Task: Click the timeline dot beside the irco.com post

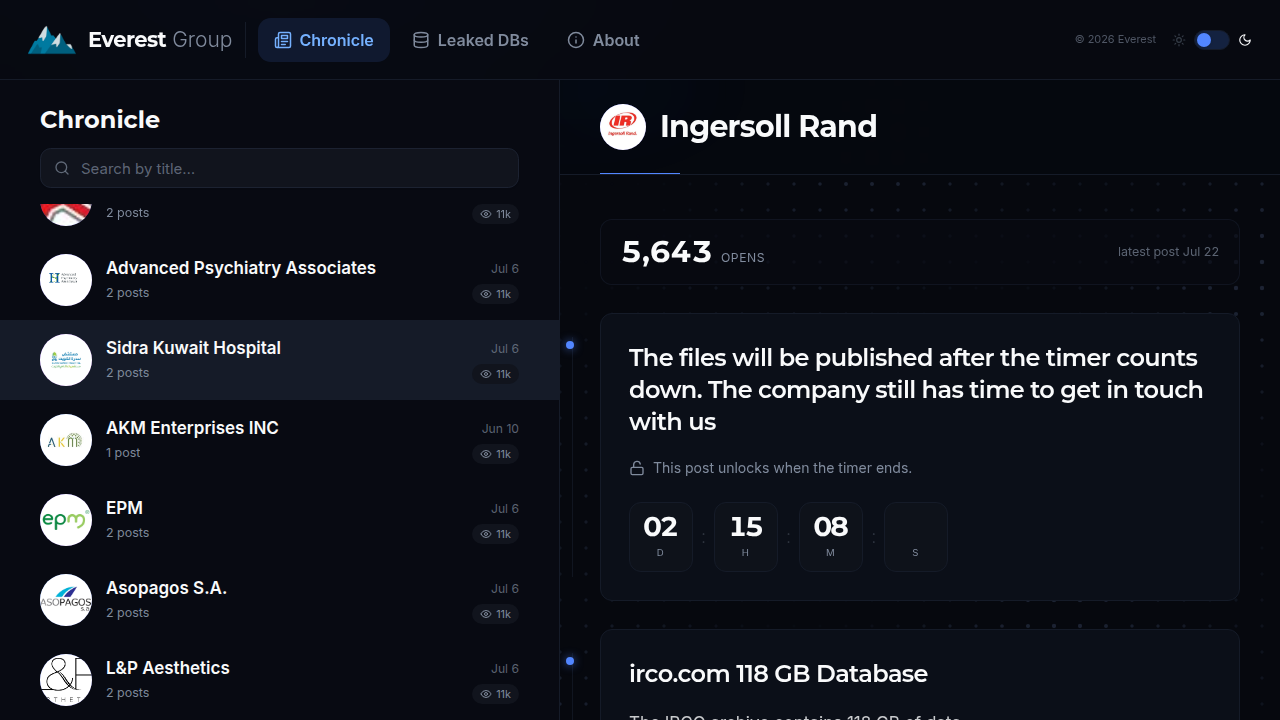Action: pyautogui.click(x=570, y=661)
